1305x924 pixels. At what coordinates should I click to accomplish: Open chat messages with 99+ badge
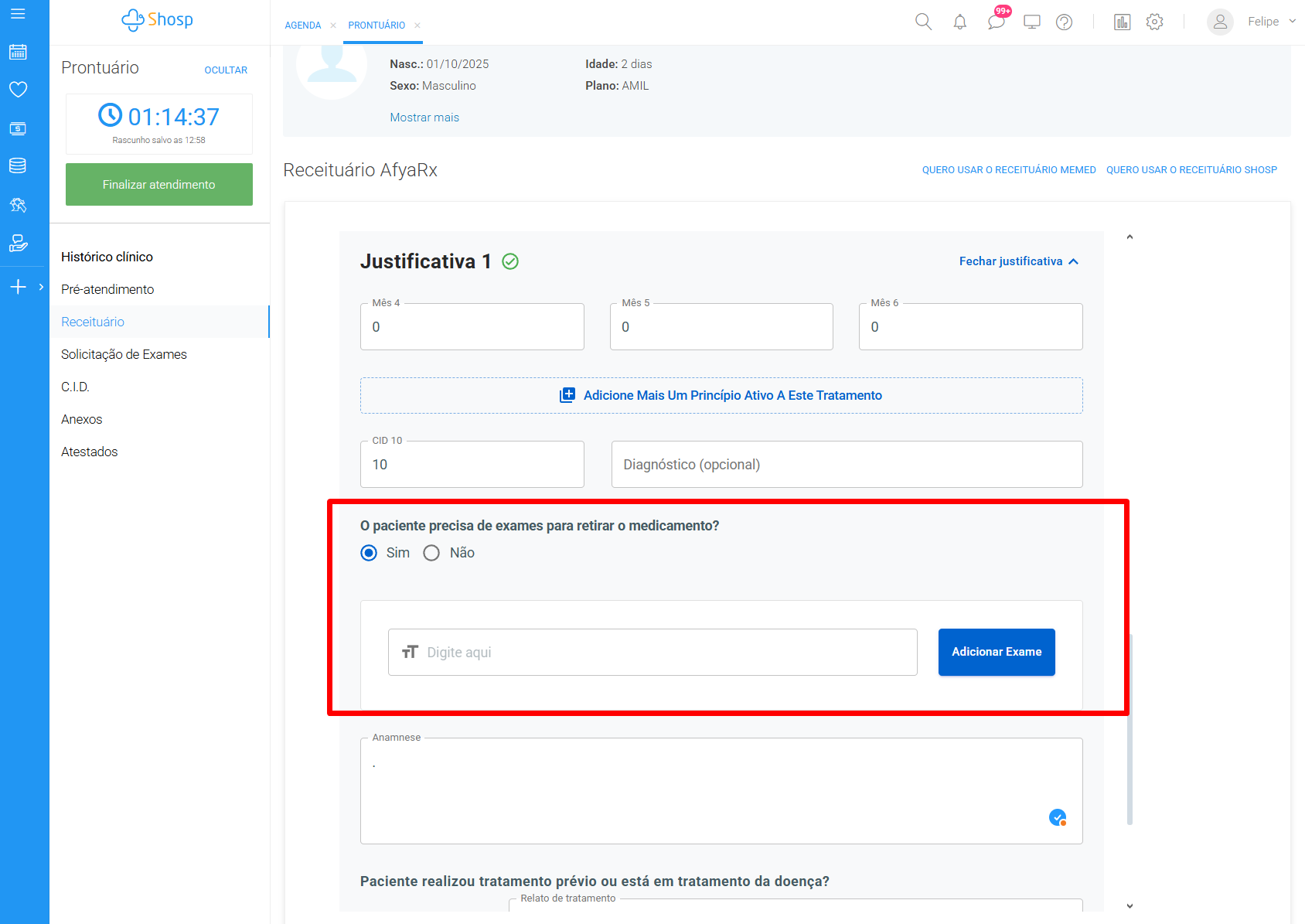tap(996, 22)
